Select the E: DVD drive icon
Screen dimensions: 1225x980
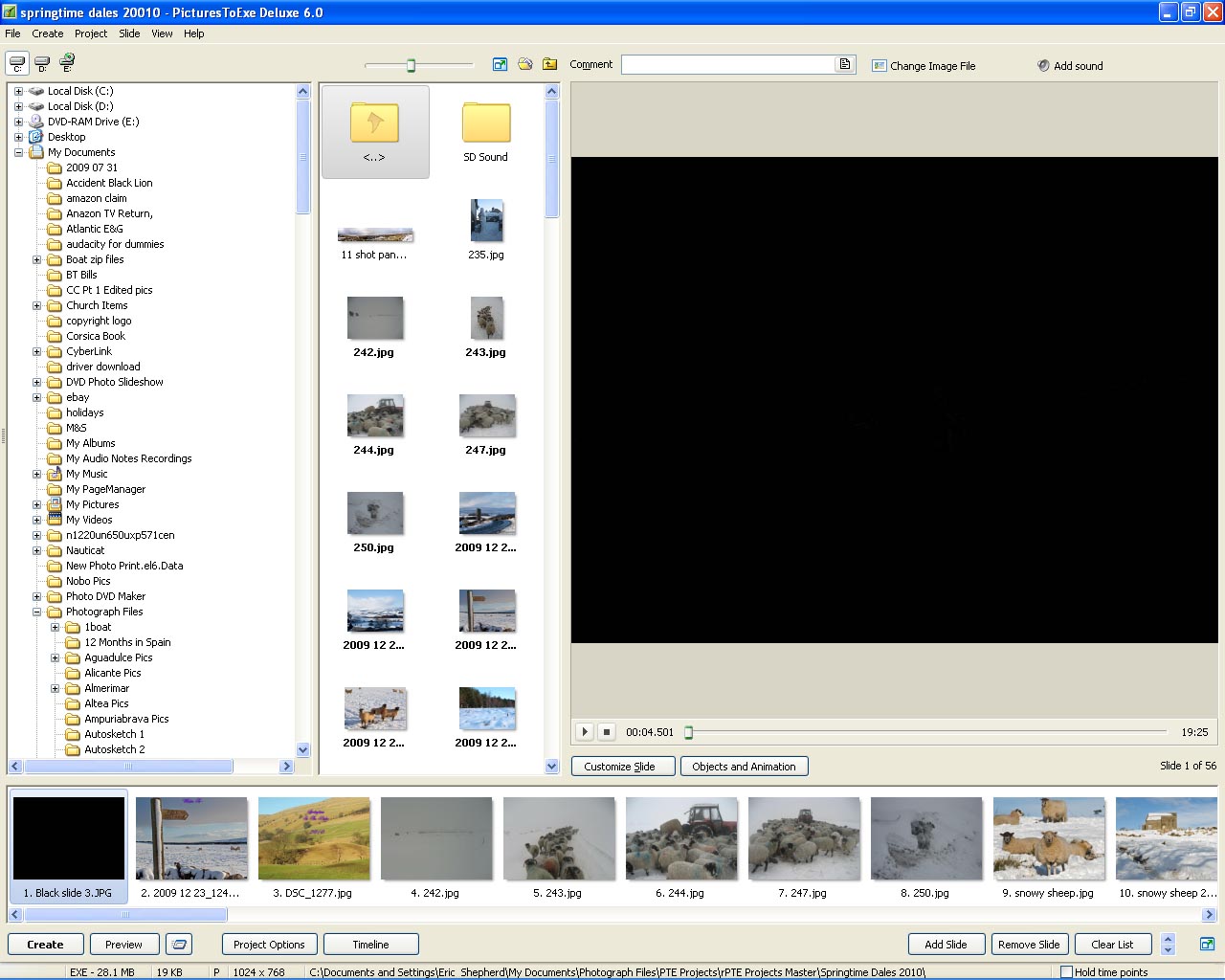tap(67, 63)
